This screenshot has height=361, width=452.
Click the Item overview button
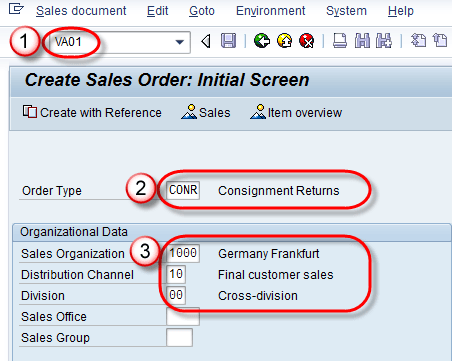click(296, 112)
